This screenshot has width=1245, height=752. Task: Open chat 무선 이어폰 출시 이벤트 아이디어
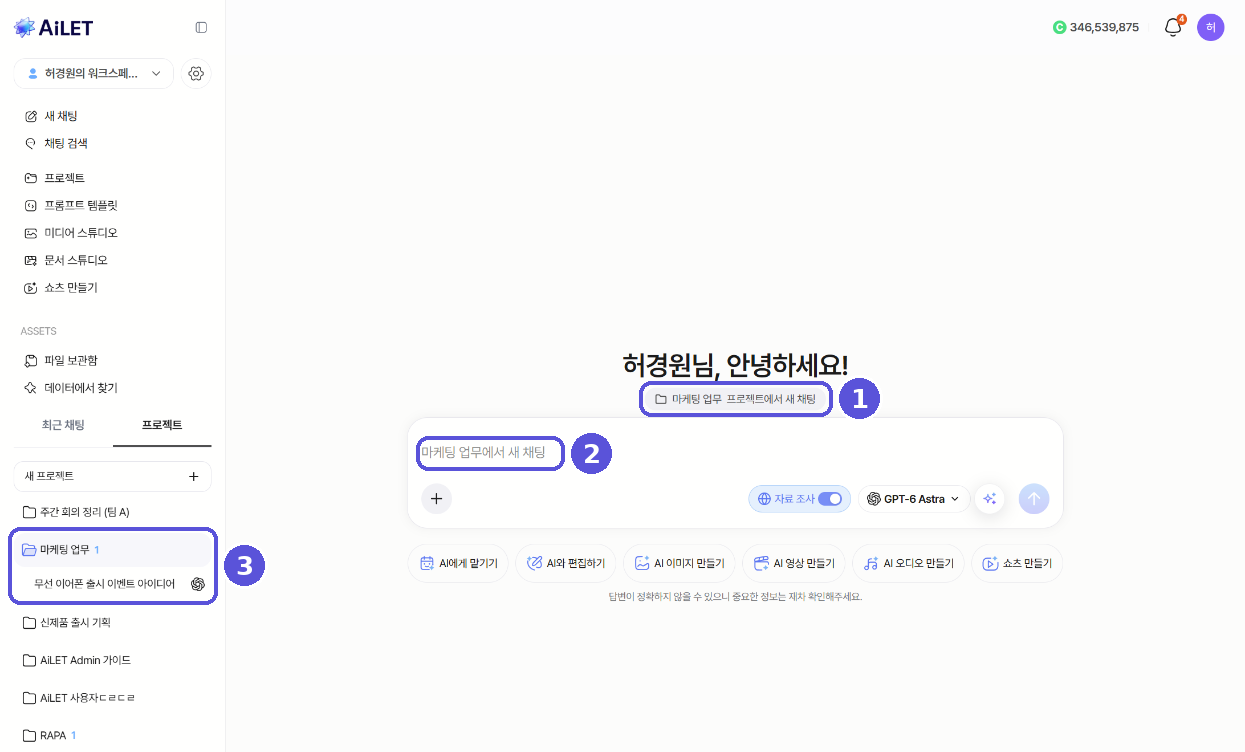click(105, 584)
